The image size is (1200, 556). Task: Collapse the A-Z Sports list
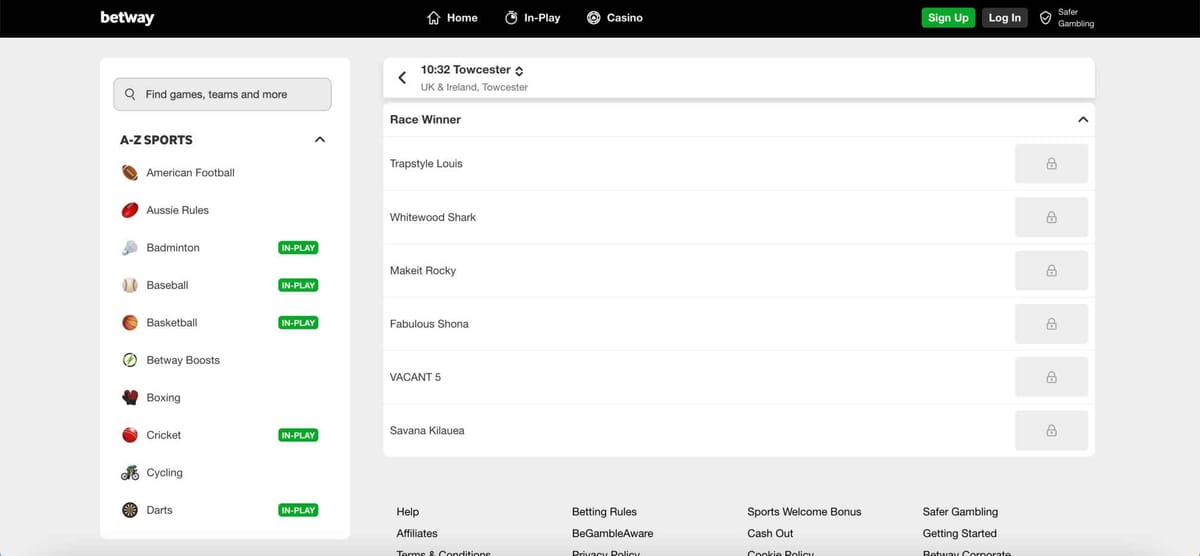click(320, 140)
